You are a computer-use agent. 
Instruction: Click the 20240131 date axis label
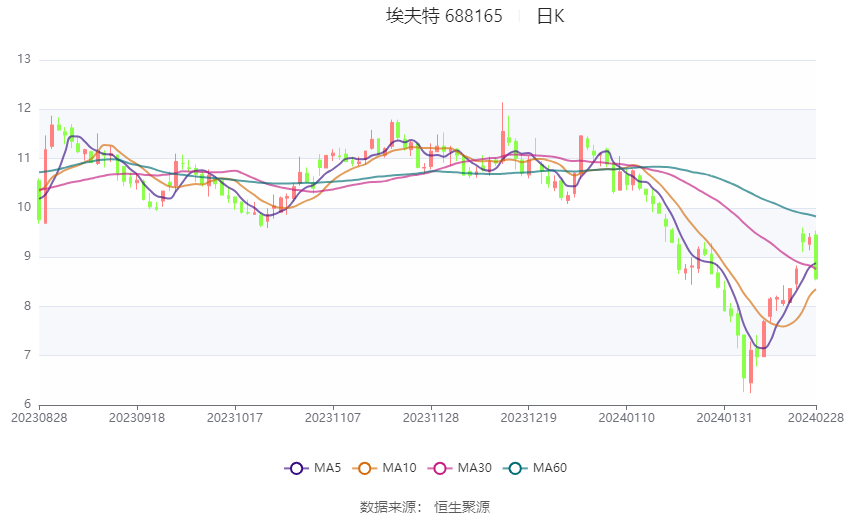(x=724, y=418)
